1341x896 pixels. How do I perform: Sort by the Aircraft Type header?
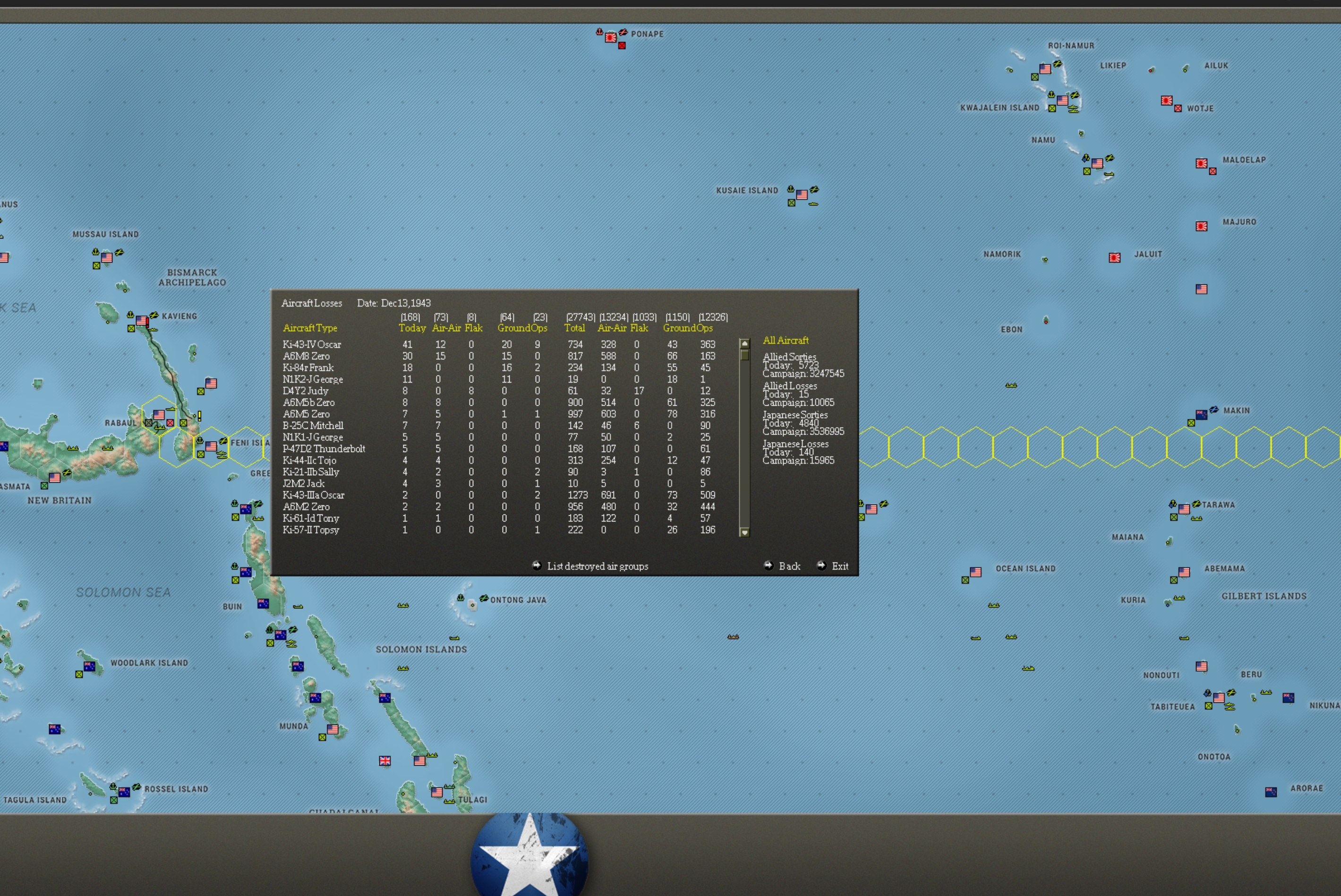pyautogui.click(x=310, y=328)
